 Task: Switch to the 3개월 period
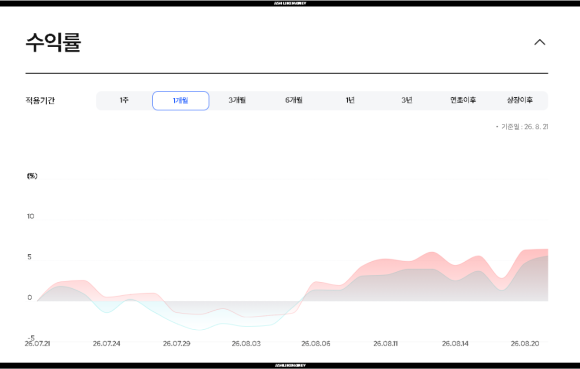coord(237,100)
